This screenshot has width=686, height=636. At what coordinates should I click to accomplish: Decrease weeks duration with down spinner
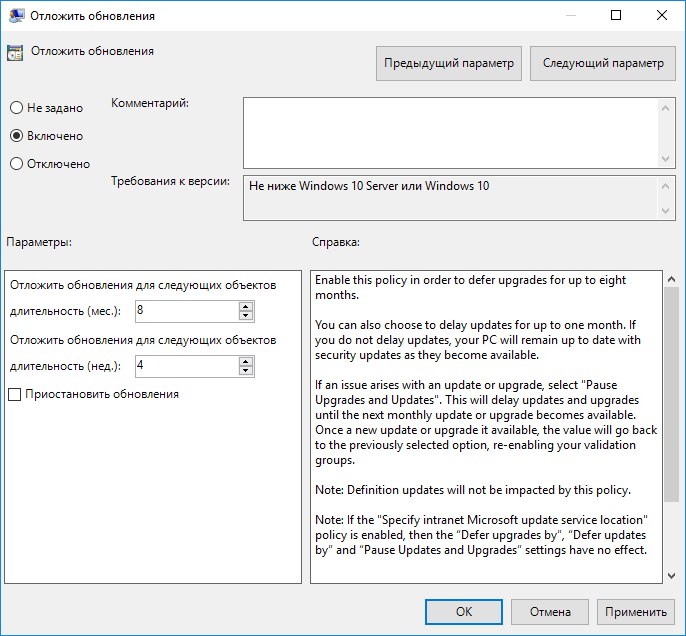click(x=246, y=371)
